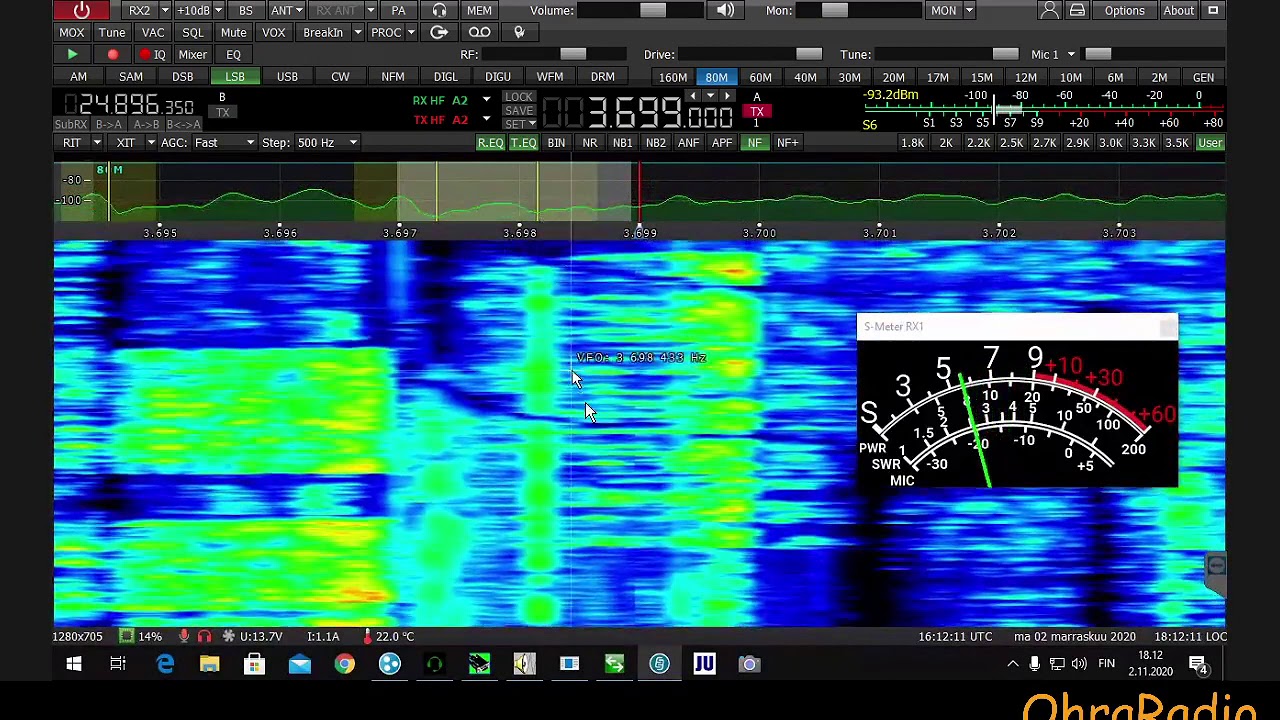Expand the PROC dropdown arrow
The height and width of the screenshot is (720, 1280).
pos(411,32)
